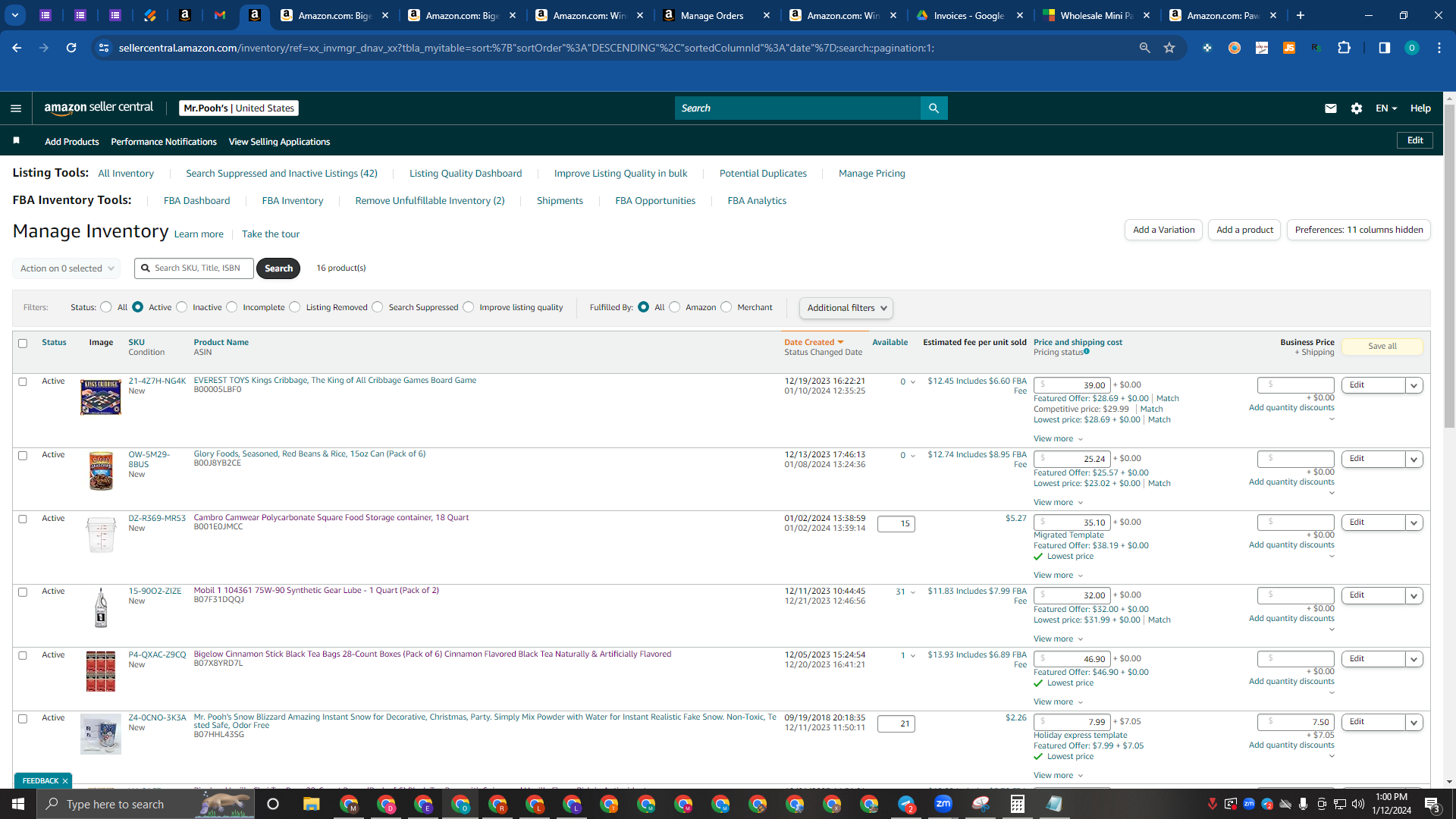Click the site information icon in address bar
Screen dimensions: 1456x819
point(104,48)
